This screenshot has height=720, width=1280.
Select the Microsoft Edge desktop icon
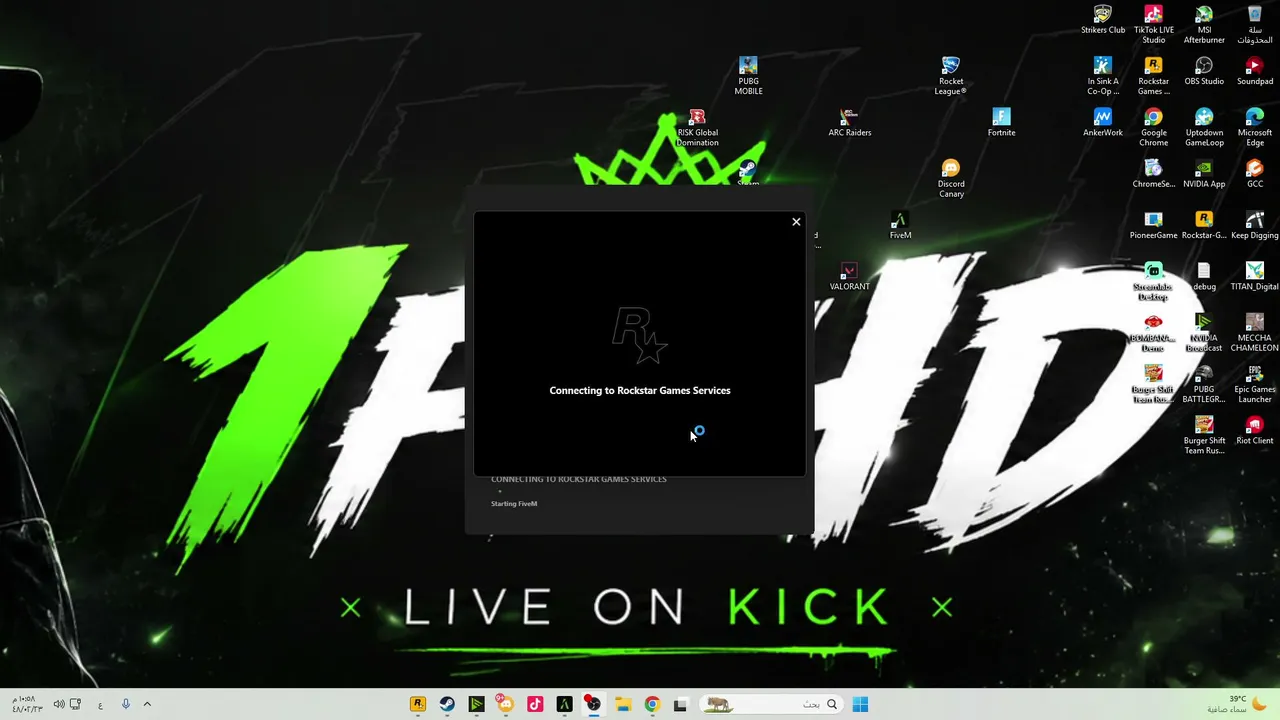point(1255,127)
